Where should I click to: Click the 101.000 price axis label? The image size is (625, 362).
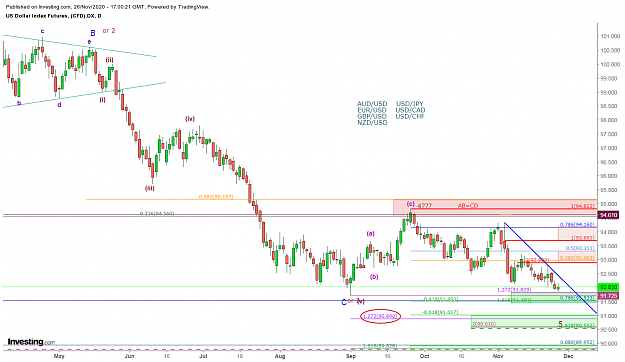pos(610,37)
